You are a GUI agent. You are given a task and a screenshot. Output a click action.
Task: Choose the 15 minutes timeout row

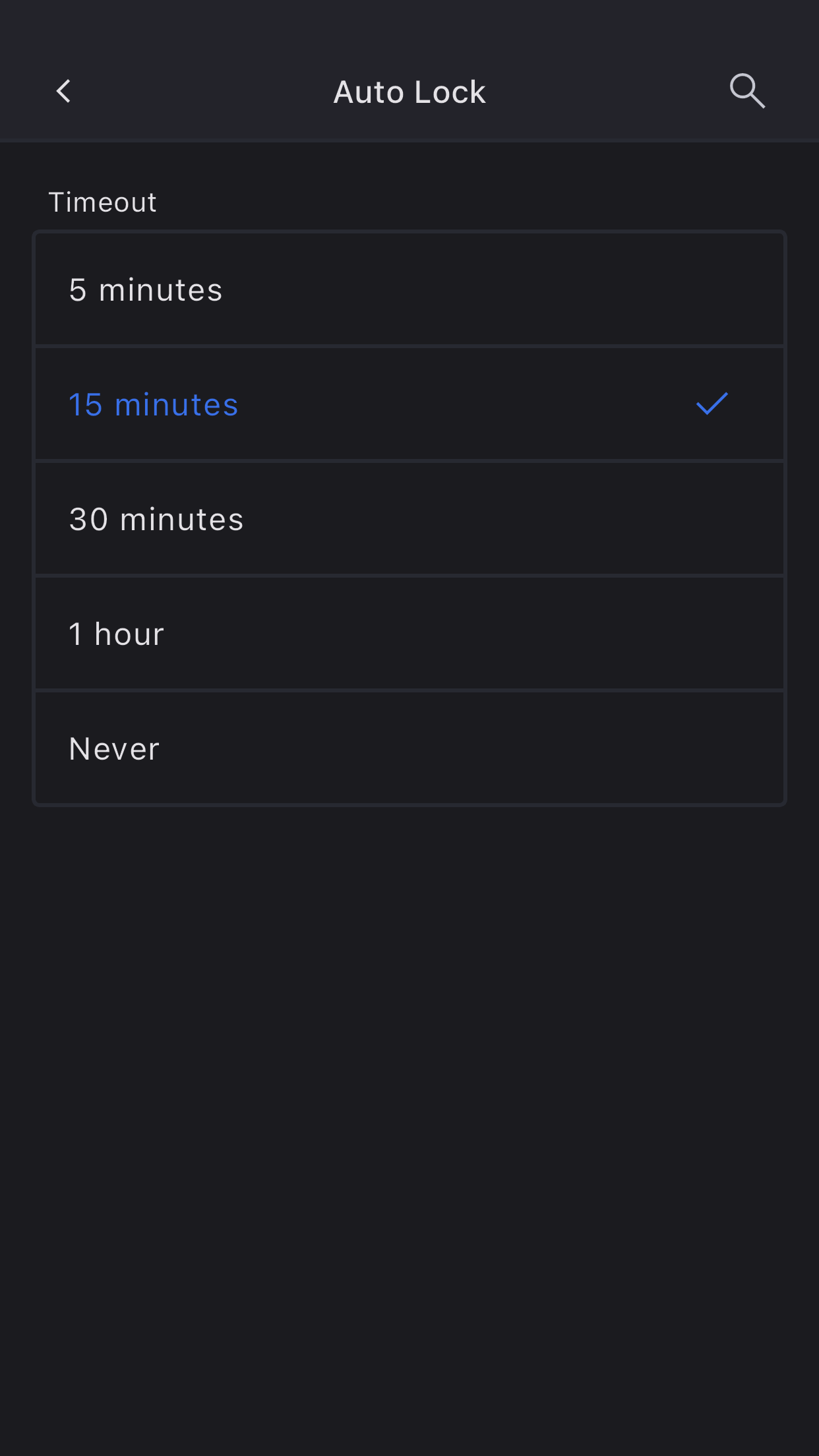pos(409,404)
